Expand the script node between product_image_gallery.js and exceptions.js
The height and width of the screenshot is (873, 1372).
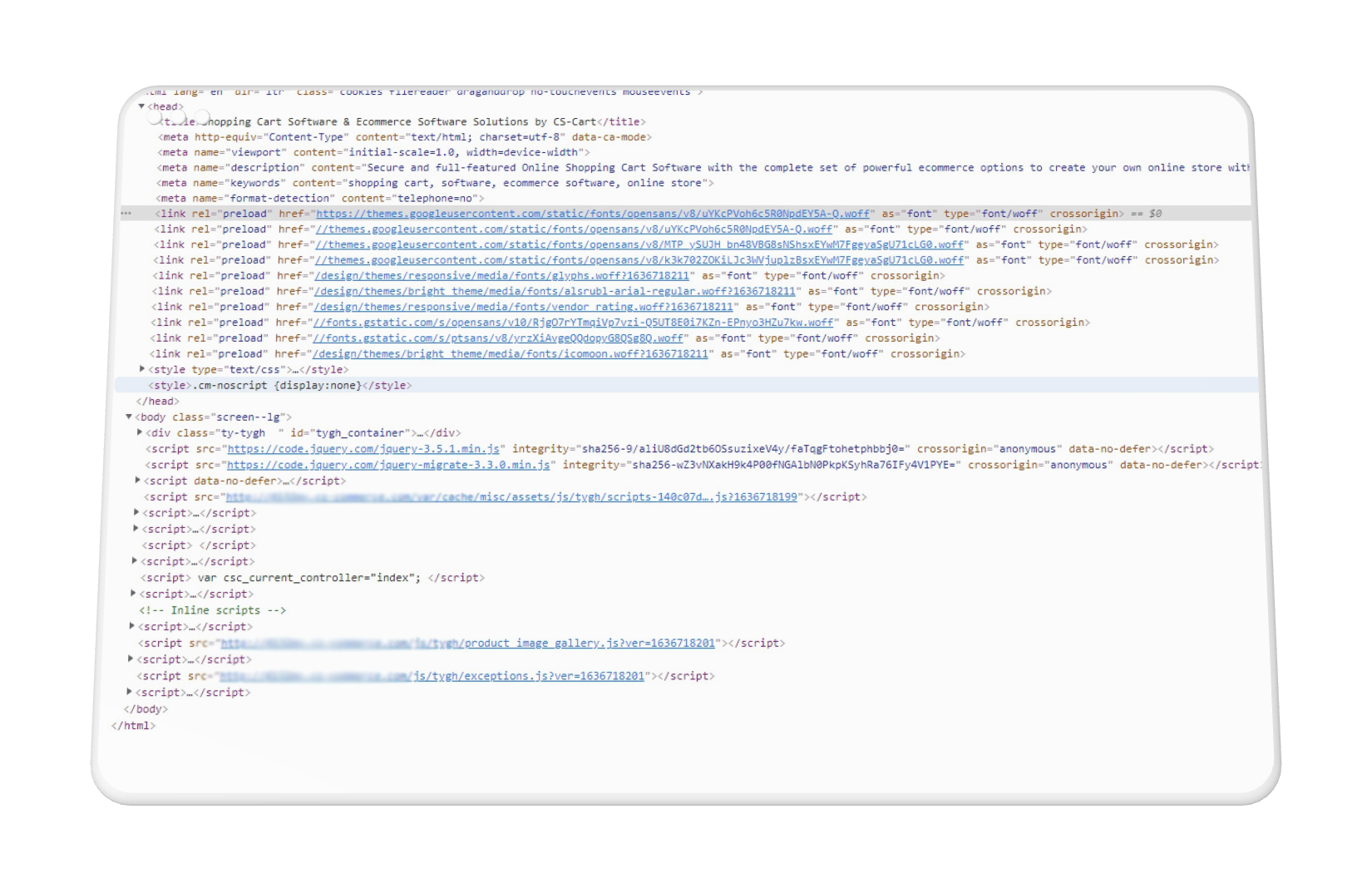pos(131,658)
